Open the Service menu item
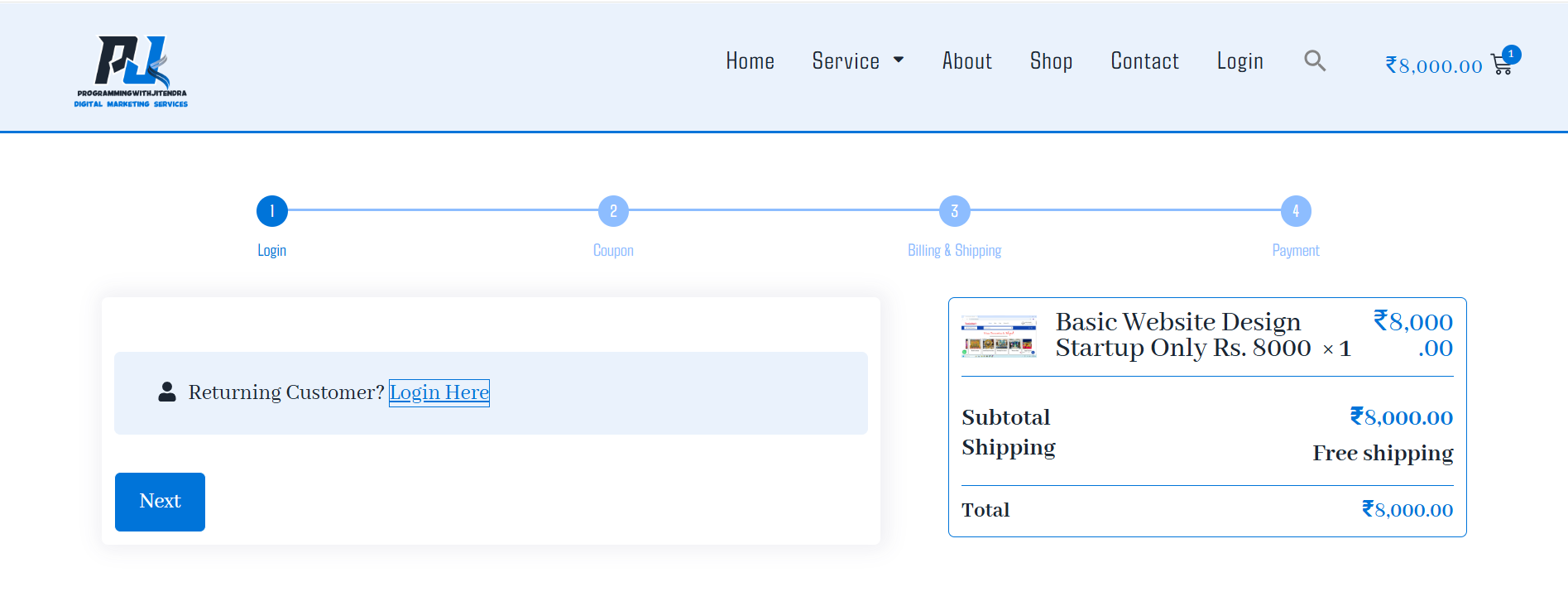 click(846, 60)
